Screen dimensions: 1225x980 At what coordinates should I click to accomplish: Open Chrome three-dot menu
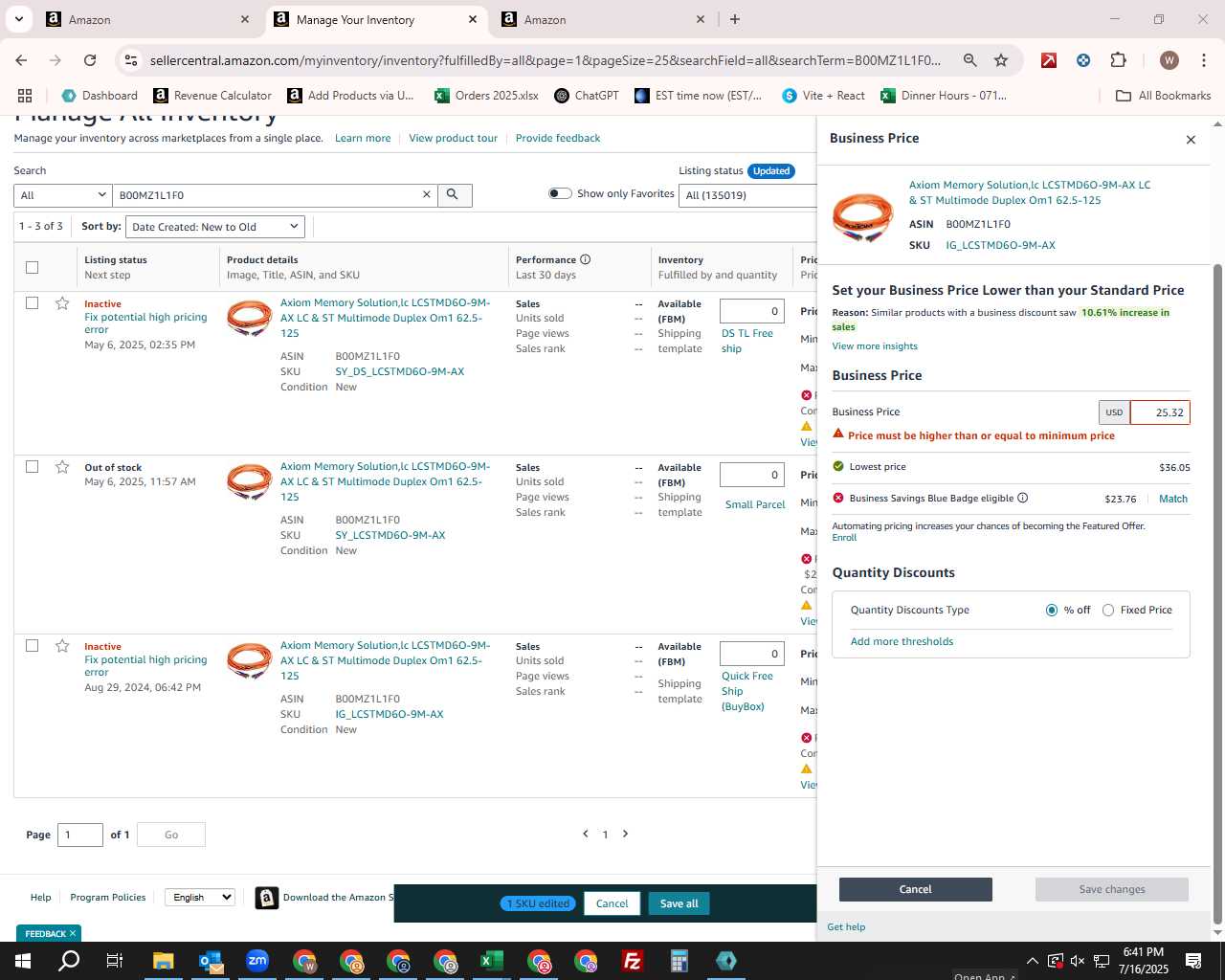(x=1203, y=60)
